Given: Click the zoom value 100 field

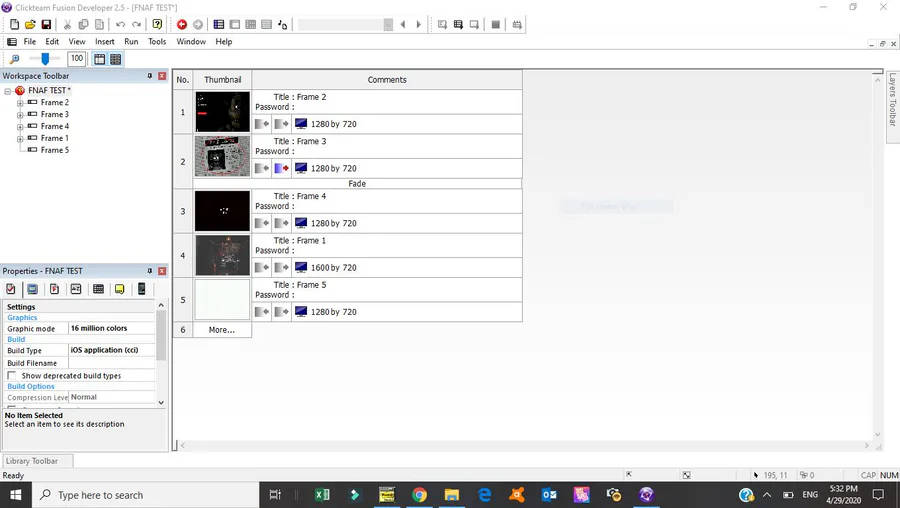Looking at the screenshot, I should coord(76,59).
